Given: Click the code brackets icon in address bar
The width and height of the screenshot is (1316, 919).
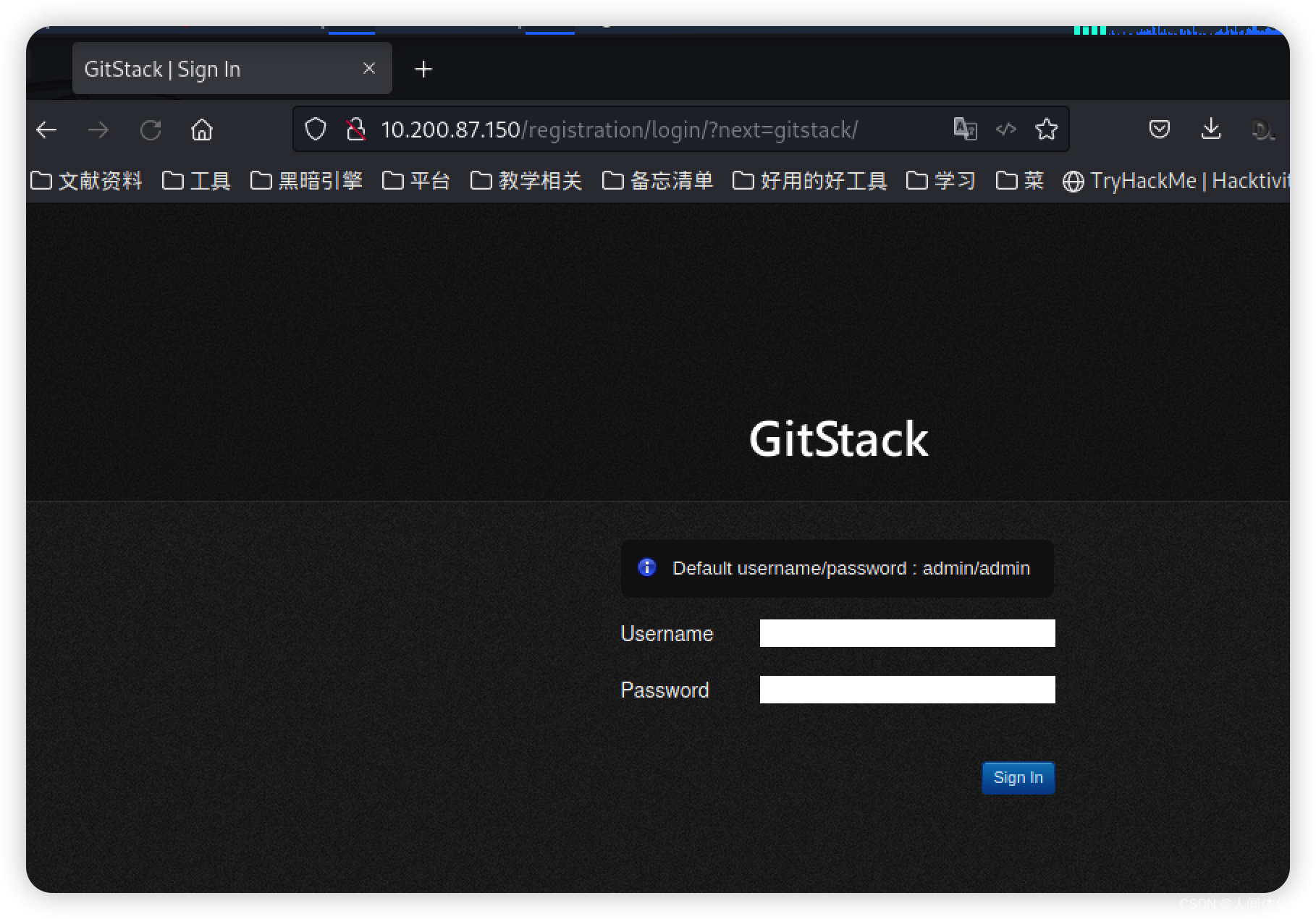Looking at the screenshot, I should 1006,130.
